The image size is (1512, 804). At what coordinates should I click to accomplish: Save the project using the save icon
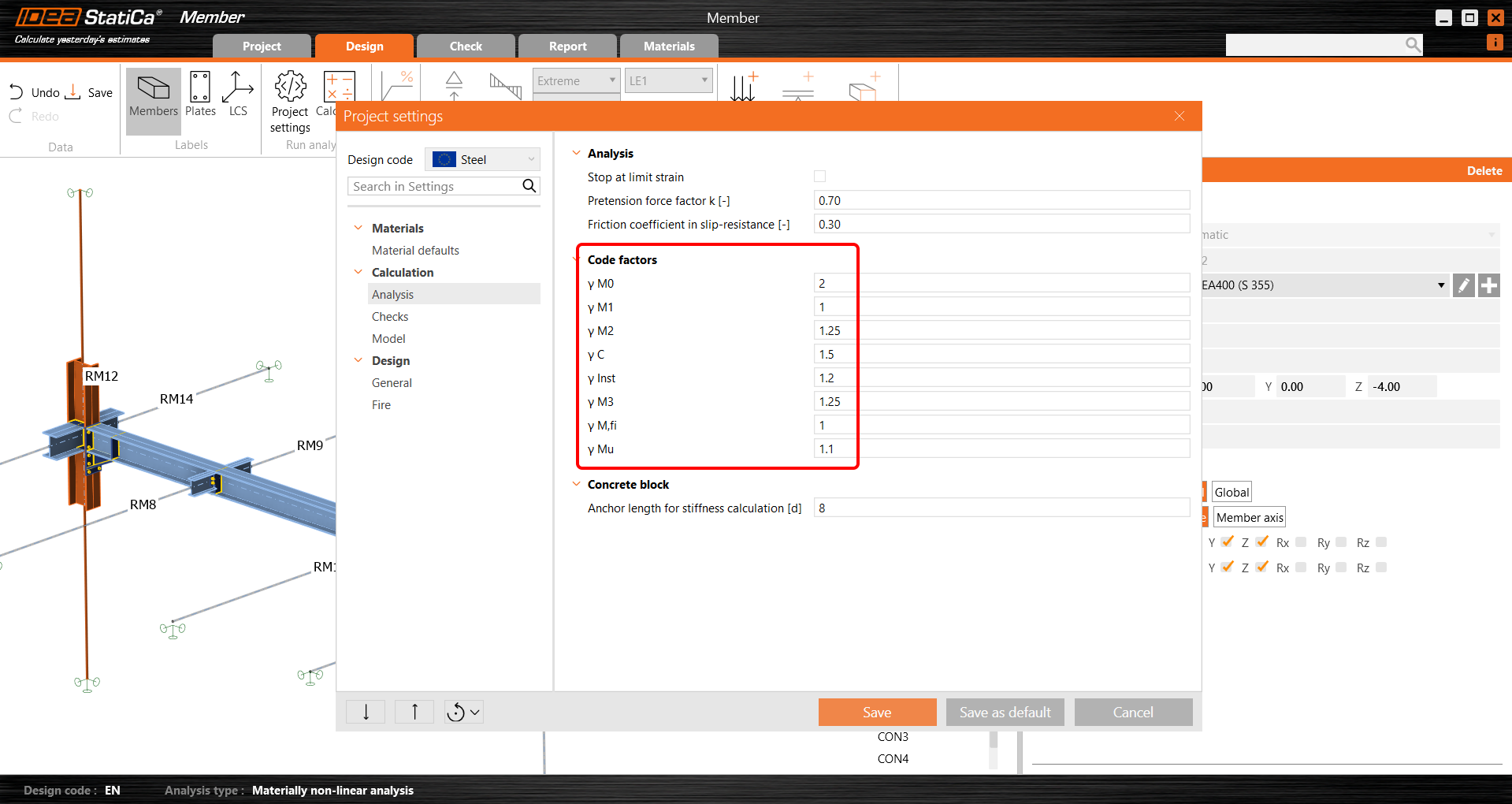(72, 91)
